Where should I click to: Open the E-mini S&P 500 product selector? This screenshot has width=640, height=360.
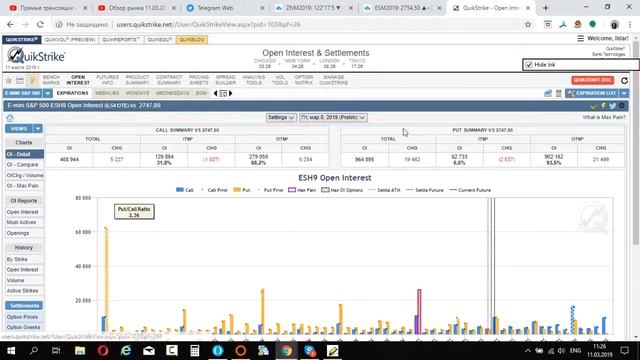point(23,93)
